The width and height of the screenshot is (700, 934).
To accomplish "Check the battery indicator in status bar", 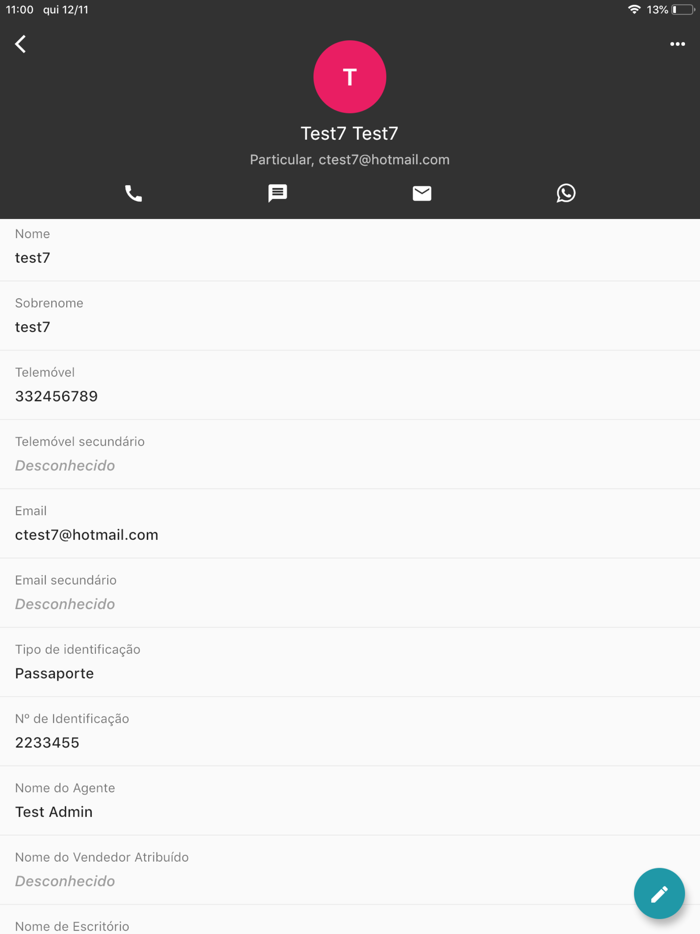I will (683, 10).
